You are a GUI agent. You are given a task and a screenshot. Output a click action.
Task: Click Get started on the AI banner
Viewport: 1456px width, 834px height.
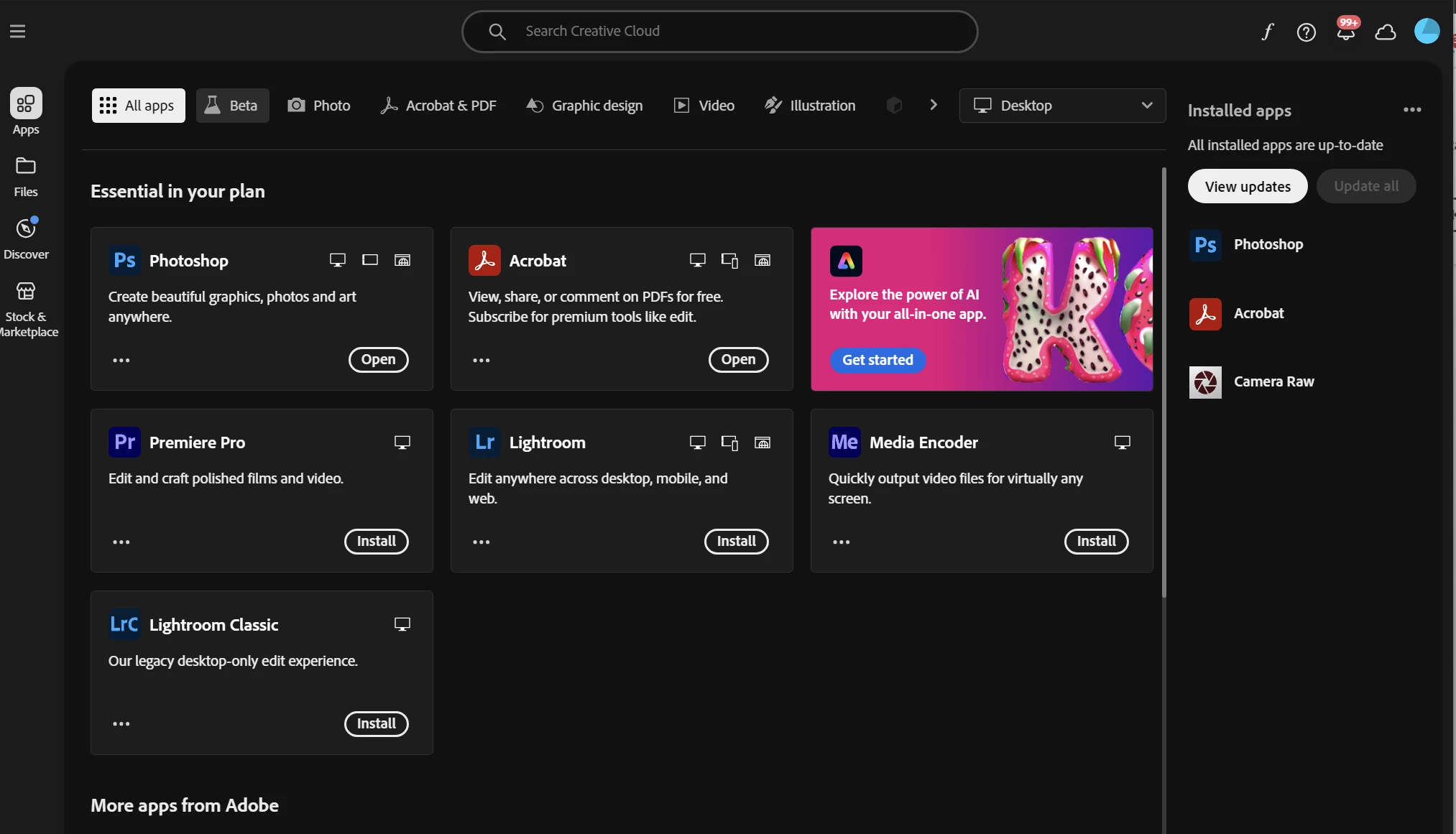click(877, 360)
